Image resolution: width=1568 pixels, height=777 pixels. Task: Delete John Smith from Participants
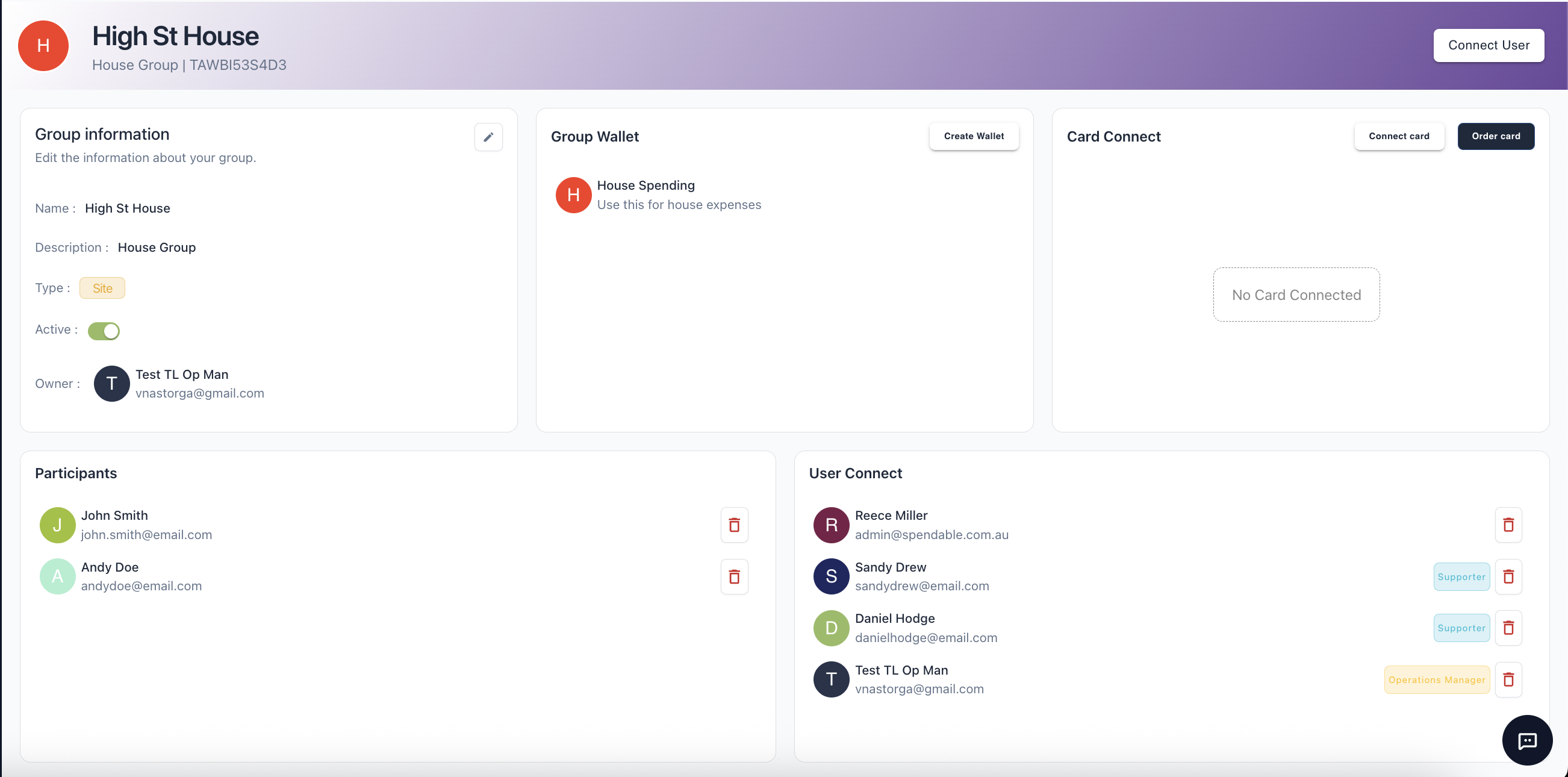(x=734, y=525)
